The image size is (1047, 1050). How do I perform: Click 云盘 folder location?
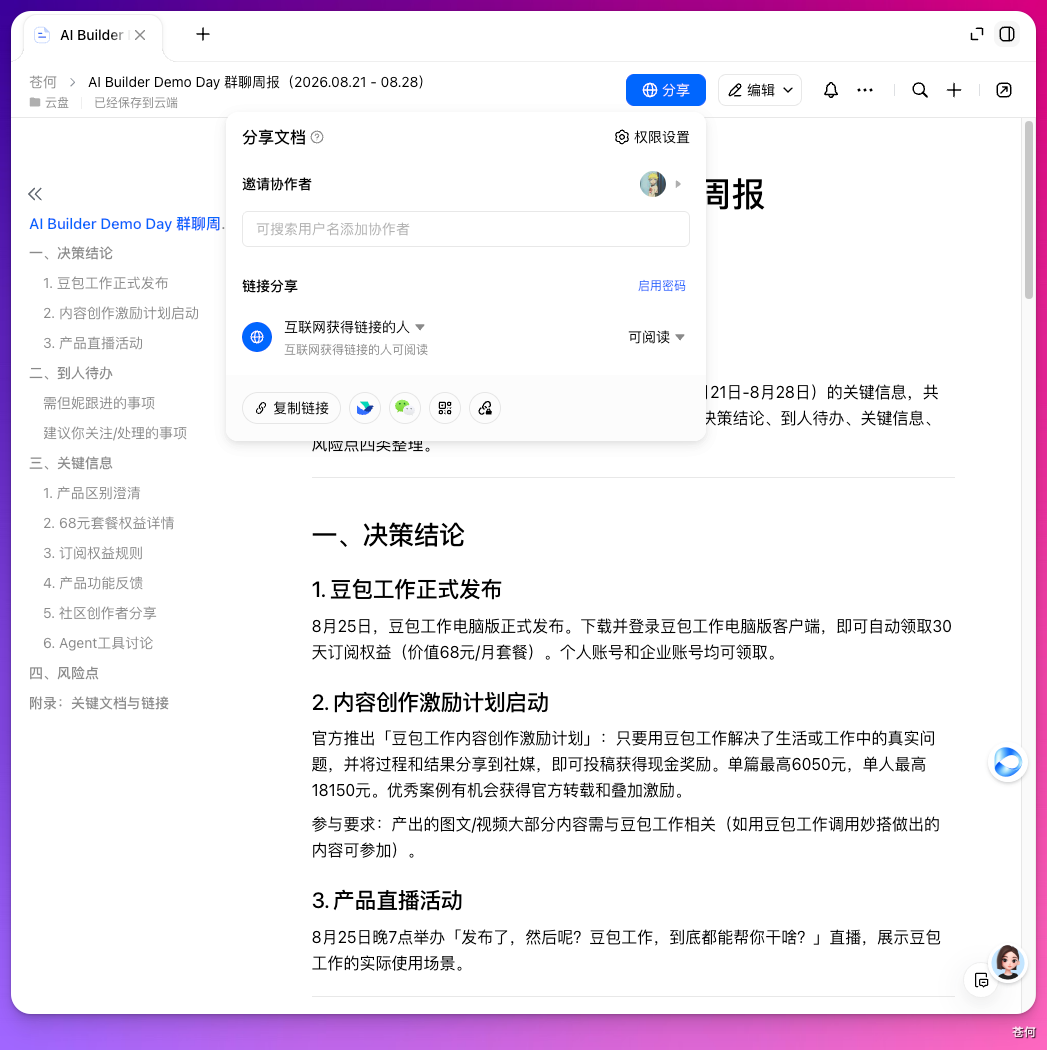pyautogui.click(x=50, y=102)
